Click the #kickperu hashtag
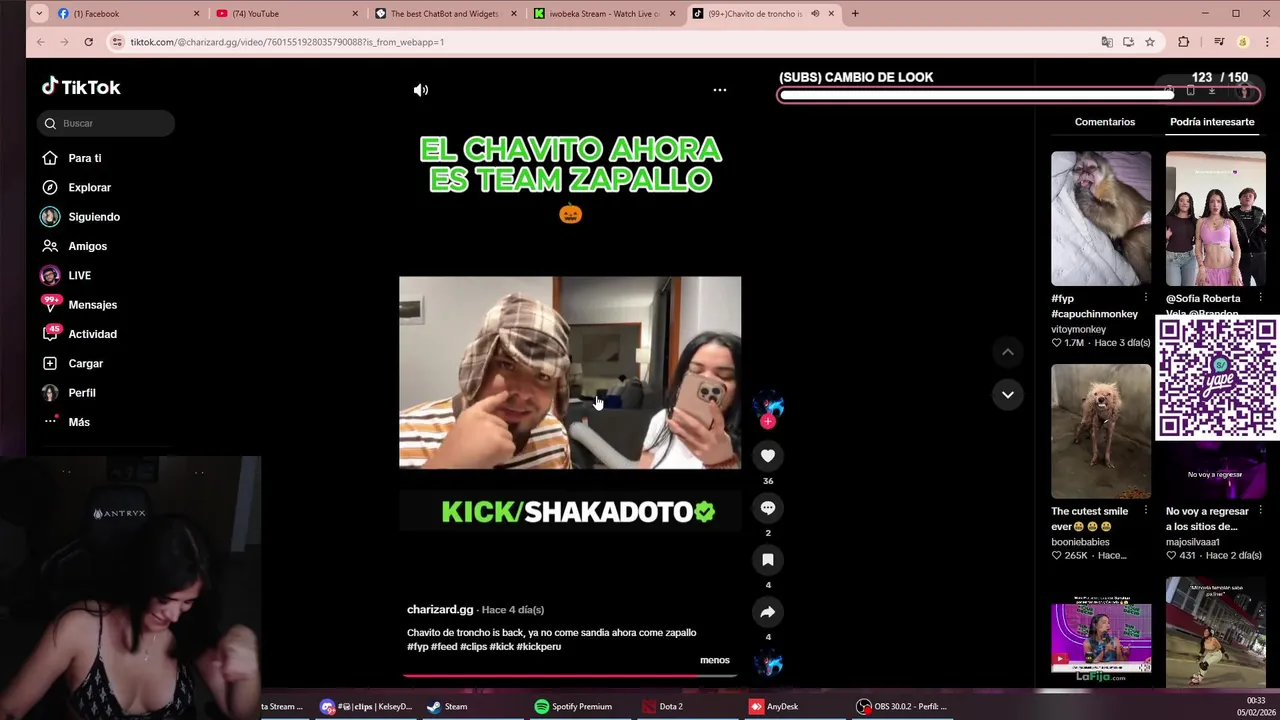 pyautogui.click(x=539, y=647)
